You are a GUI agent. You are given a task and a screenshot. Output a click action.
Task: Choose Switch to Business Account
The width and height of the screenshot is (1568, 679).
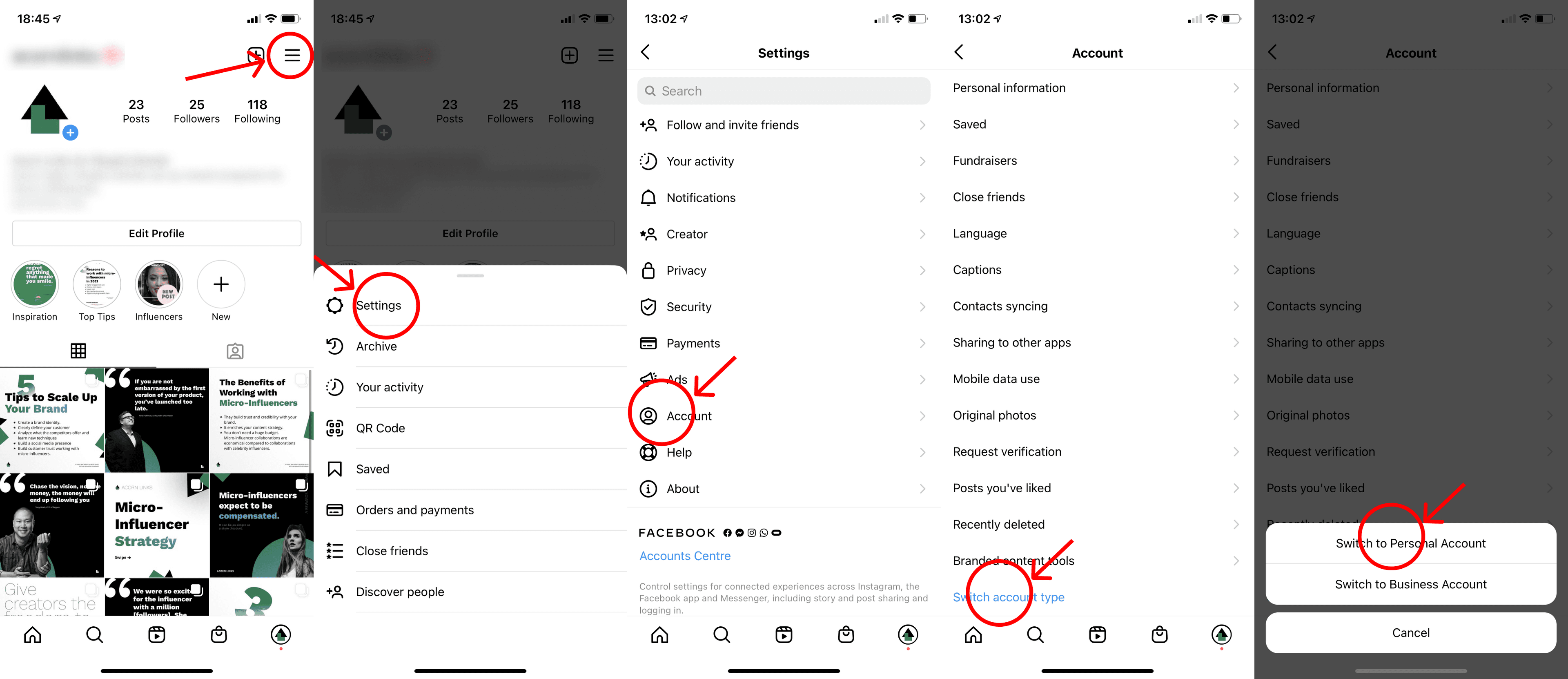(x=1410, y=584)
